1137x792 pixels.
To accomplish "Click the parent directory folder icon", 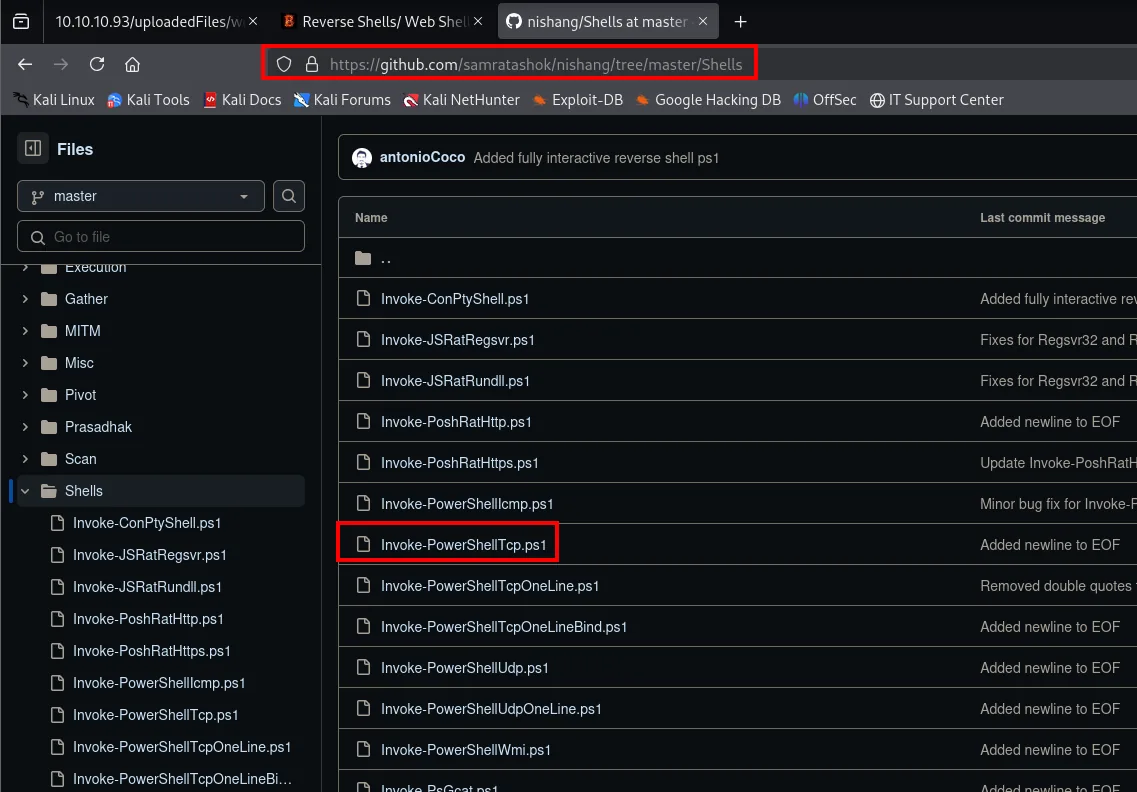I will coord(363,258).
